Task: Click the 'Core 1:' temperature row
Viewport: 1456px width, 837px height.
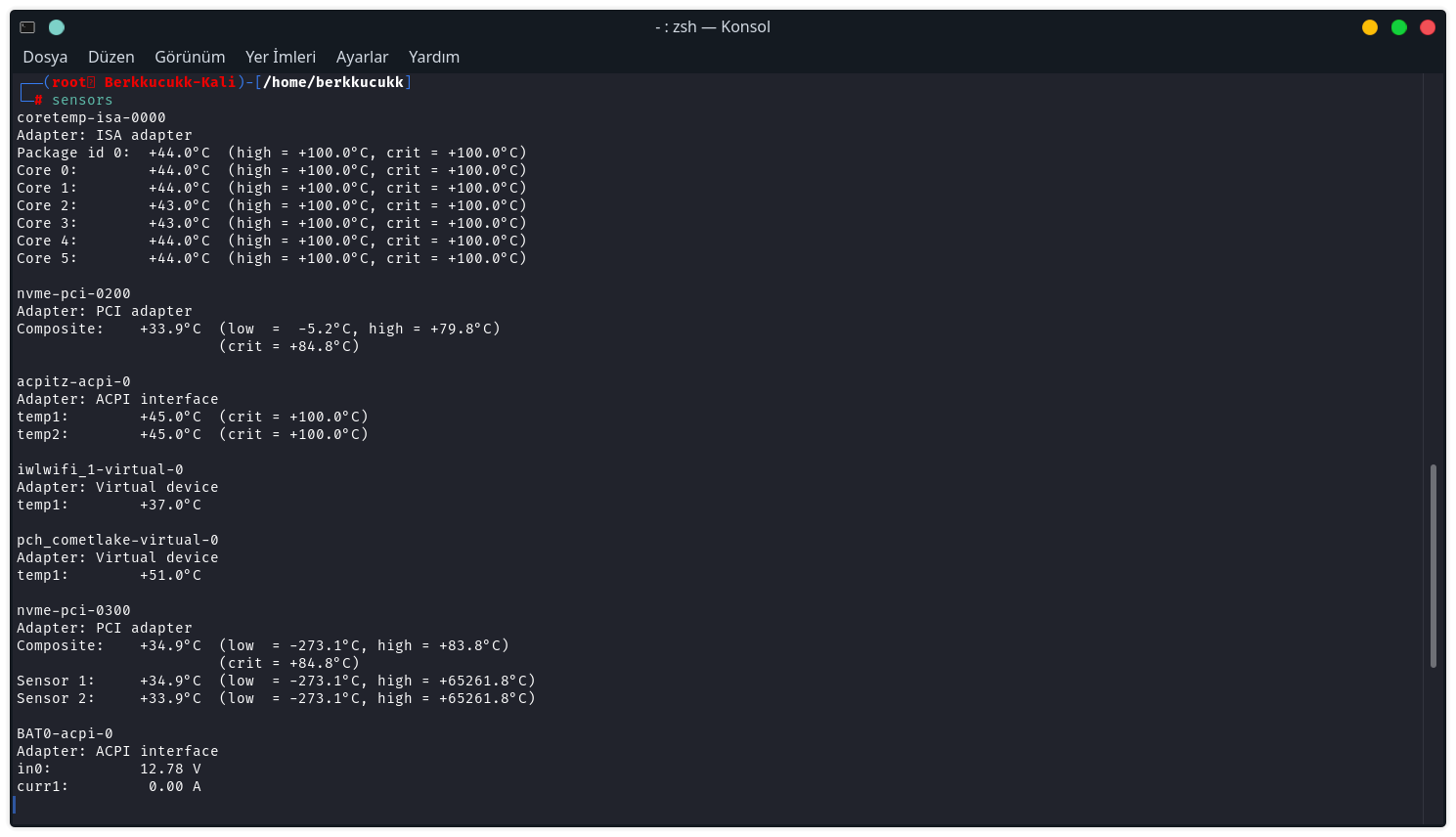Action: click(272, 188)
